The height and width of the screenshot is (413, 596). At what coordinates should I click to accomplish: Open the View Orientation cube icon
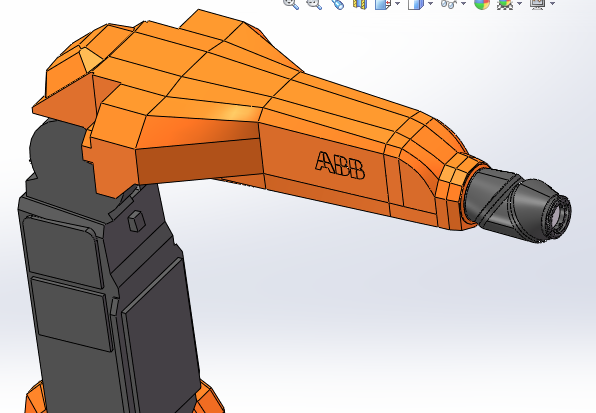pos(382,3)
